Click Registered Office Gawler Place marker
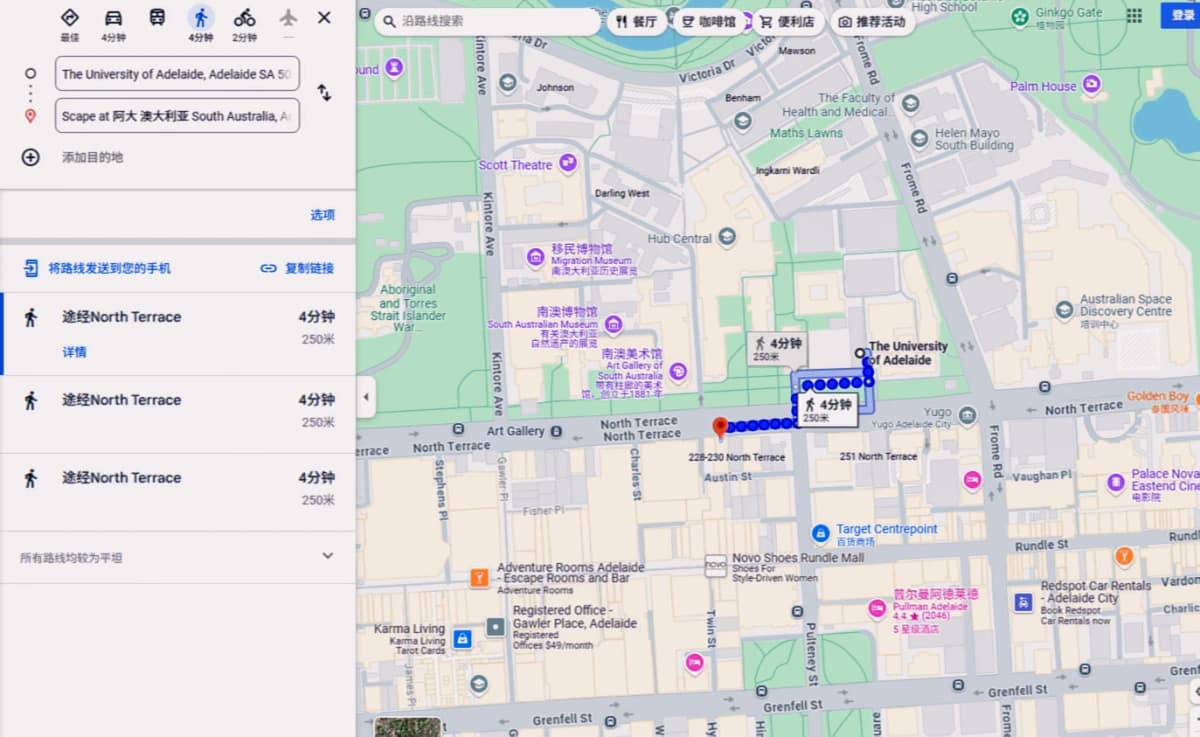 pyautogui.click(x=495, y=627)
